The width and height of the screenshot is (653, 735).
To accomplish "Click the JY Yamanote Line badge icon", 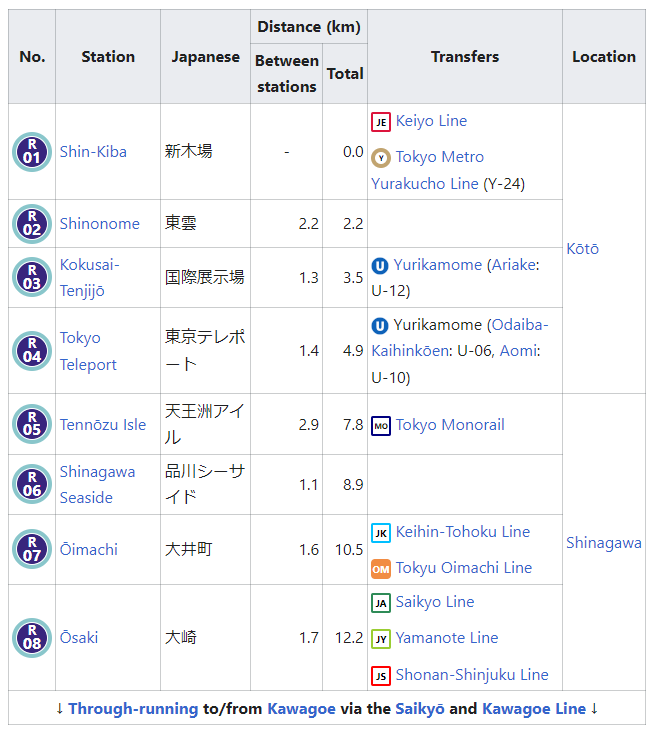I will click(x=381, y=639).
